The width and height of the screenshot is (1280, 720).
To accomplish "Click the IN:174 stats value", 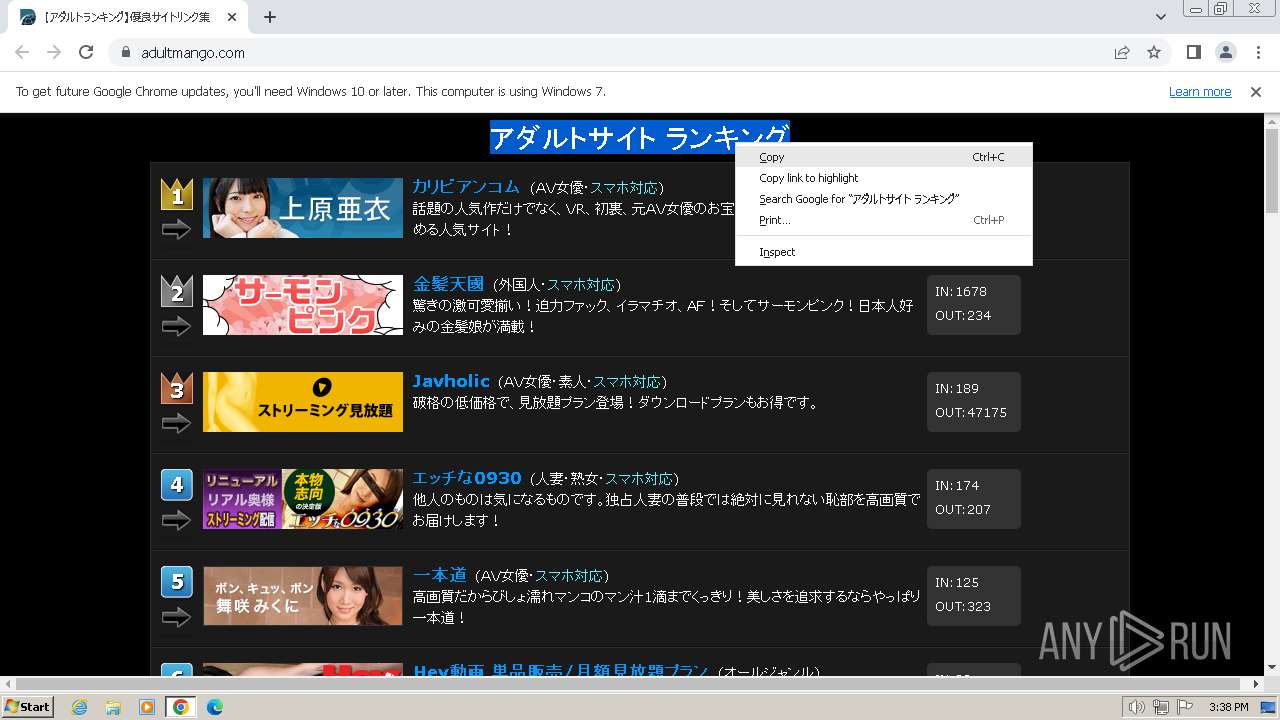I will 957,486.
